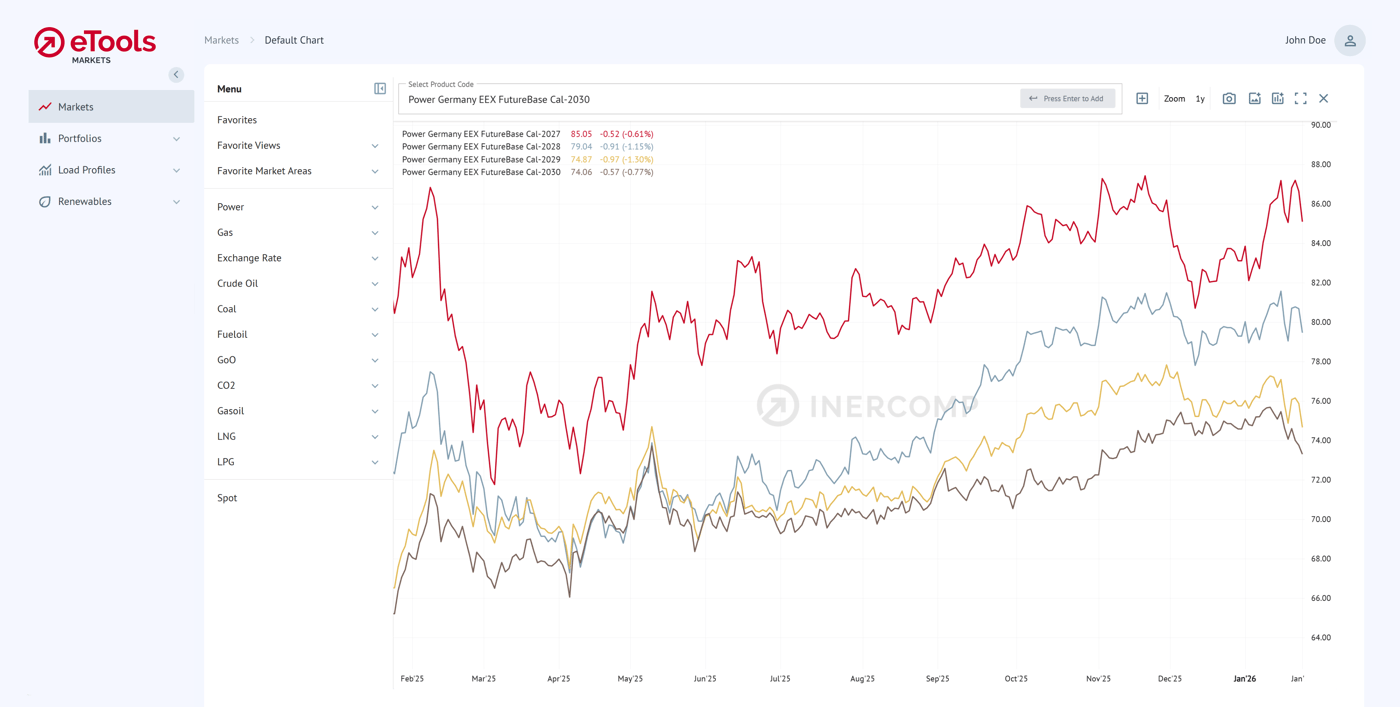The width and height of the screenshot is (1400, 707).
Task: Select legend entry FutureBase Cal-2029
Action: coord(481,160)
